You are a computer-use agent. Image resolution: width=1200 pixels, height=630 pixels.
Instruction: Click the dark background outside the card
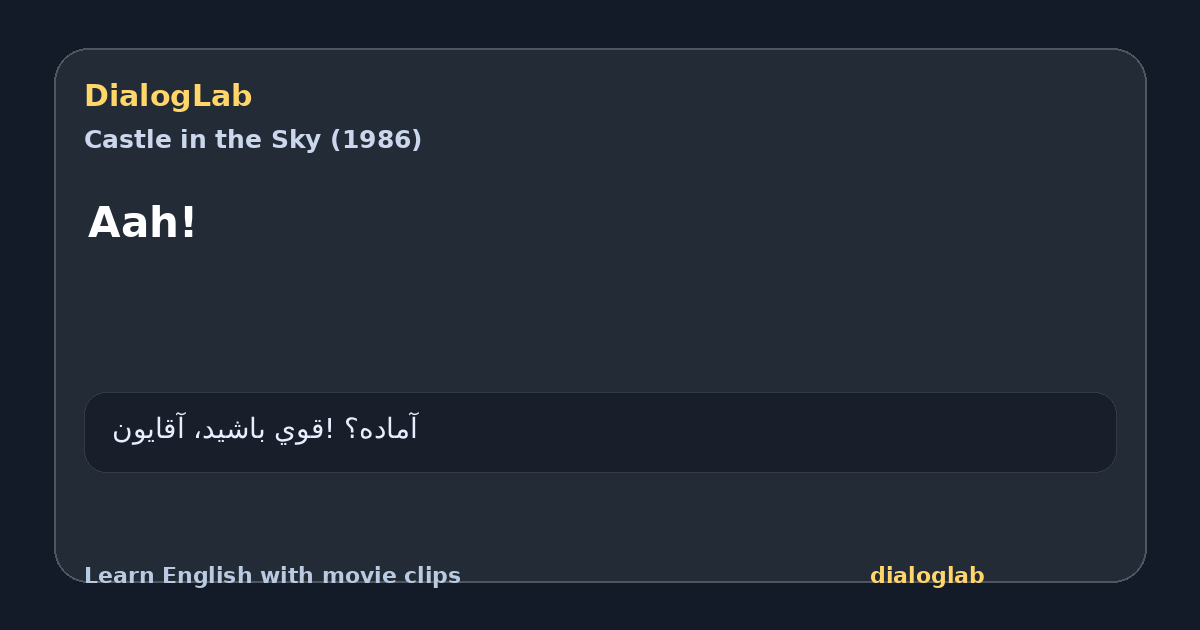tap(600, 22)
